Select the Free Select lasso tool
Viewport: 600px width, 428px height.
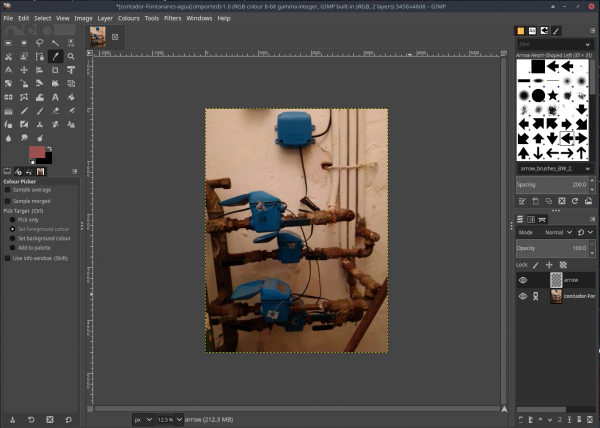(39, 43)
